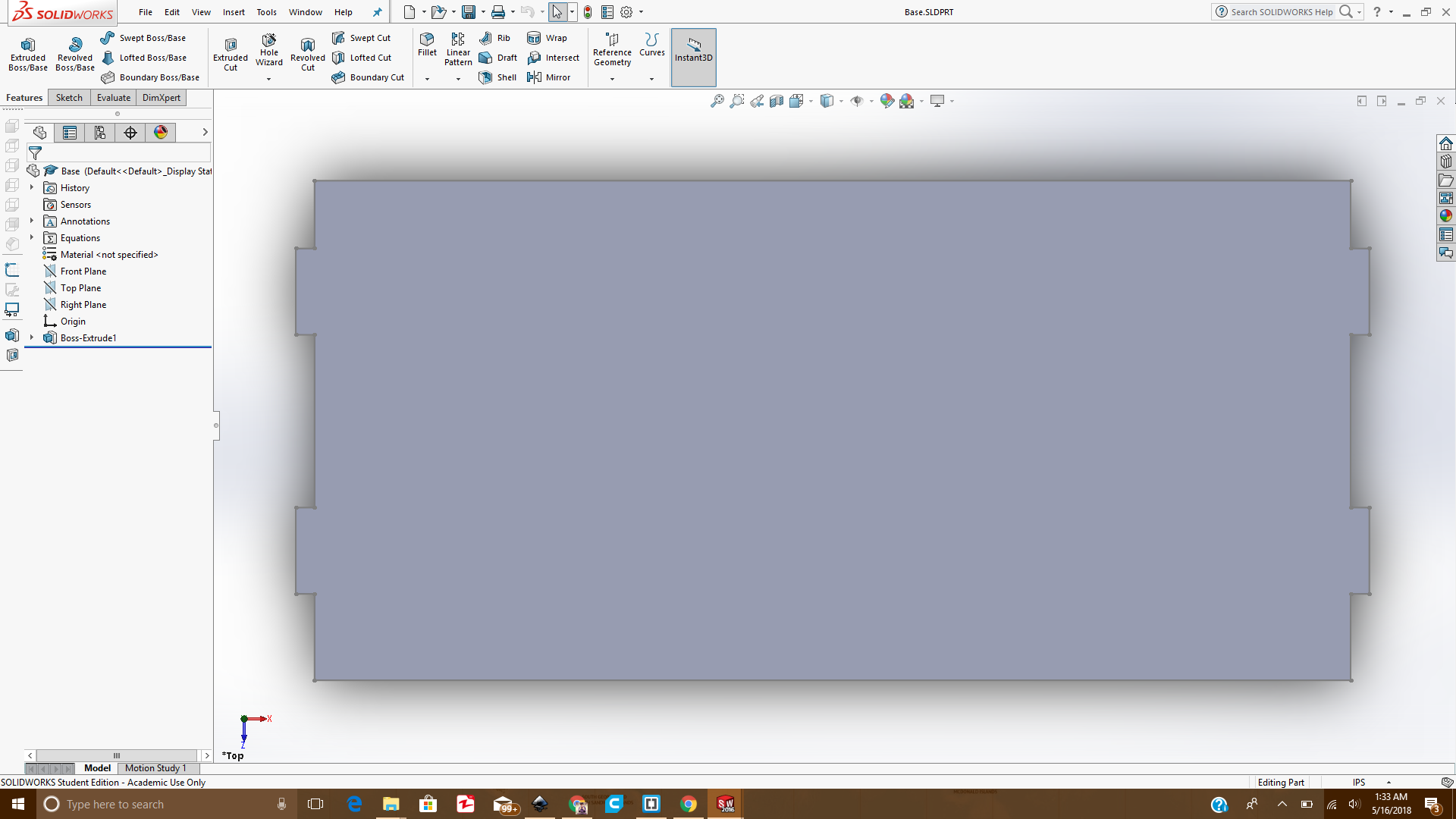Expand the History folder in tree

[x=32, y=187]
